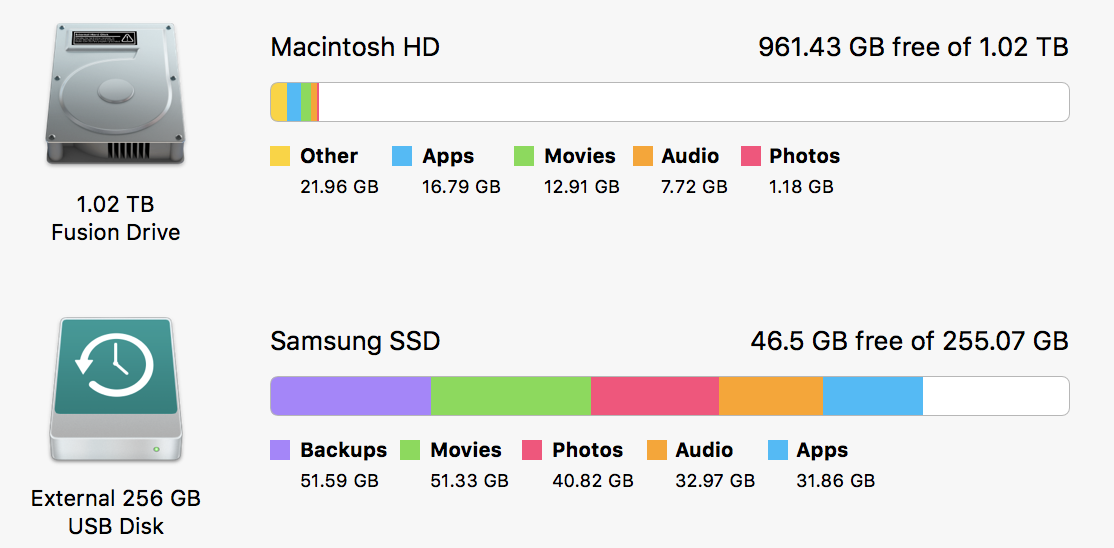Click the blue Apps swatch under Samsung SSD

(x=778, y=450)
